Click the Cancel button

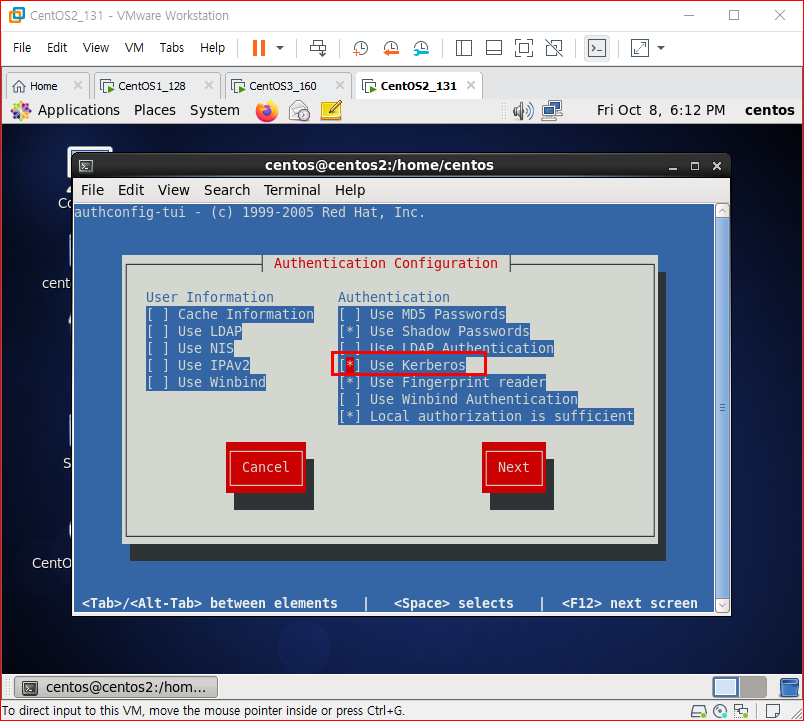click(266, 468)
